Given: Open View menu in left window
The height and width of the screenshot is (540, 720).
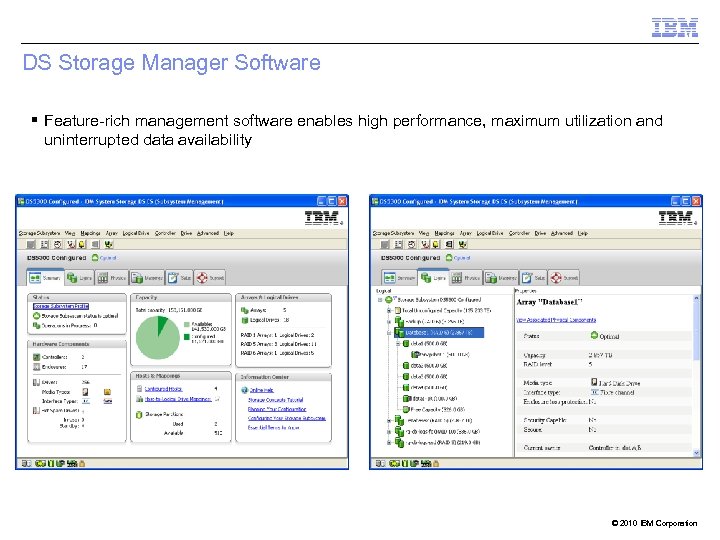Looking at the screenshot, I should coord(70,233).
